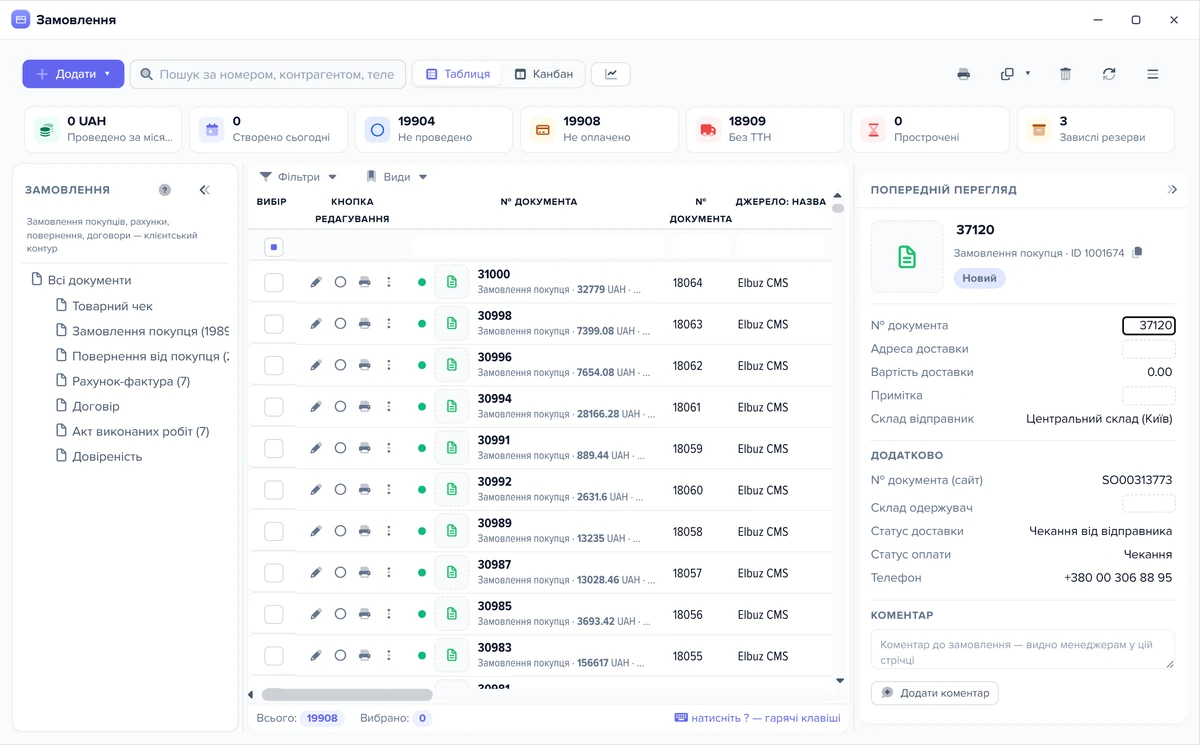The height and width of the screenshot is (745, 1200).
Task: Click the trash delete icon in toolbar
Action: [1065, 74]
